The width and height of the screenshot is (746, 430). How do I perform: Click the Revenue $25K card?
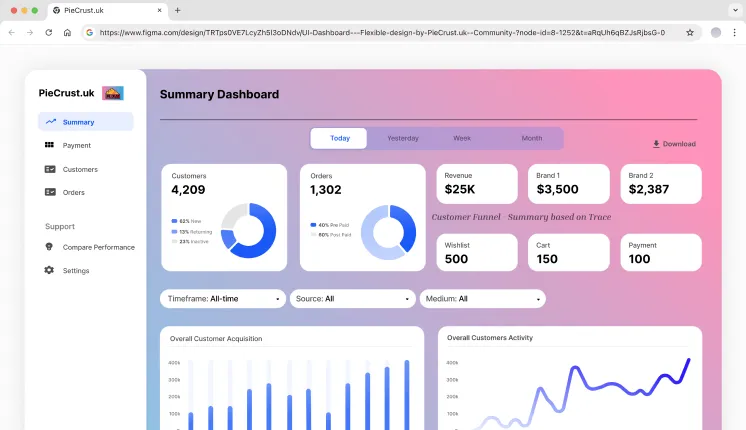[477, 184]
